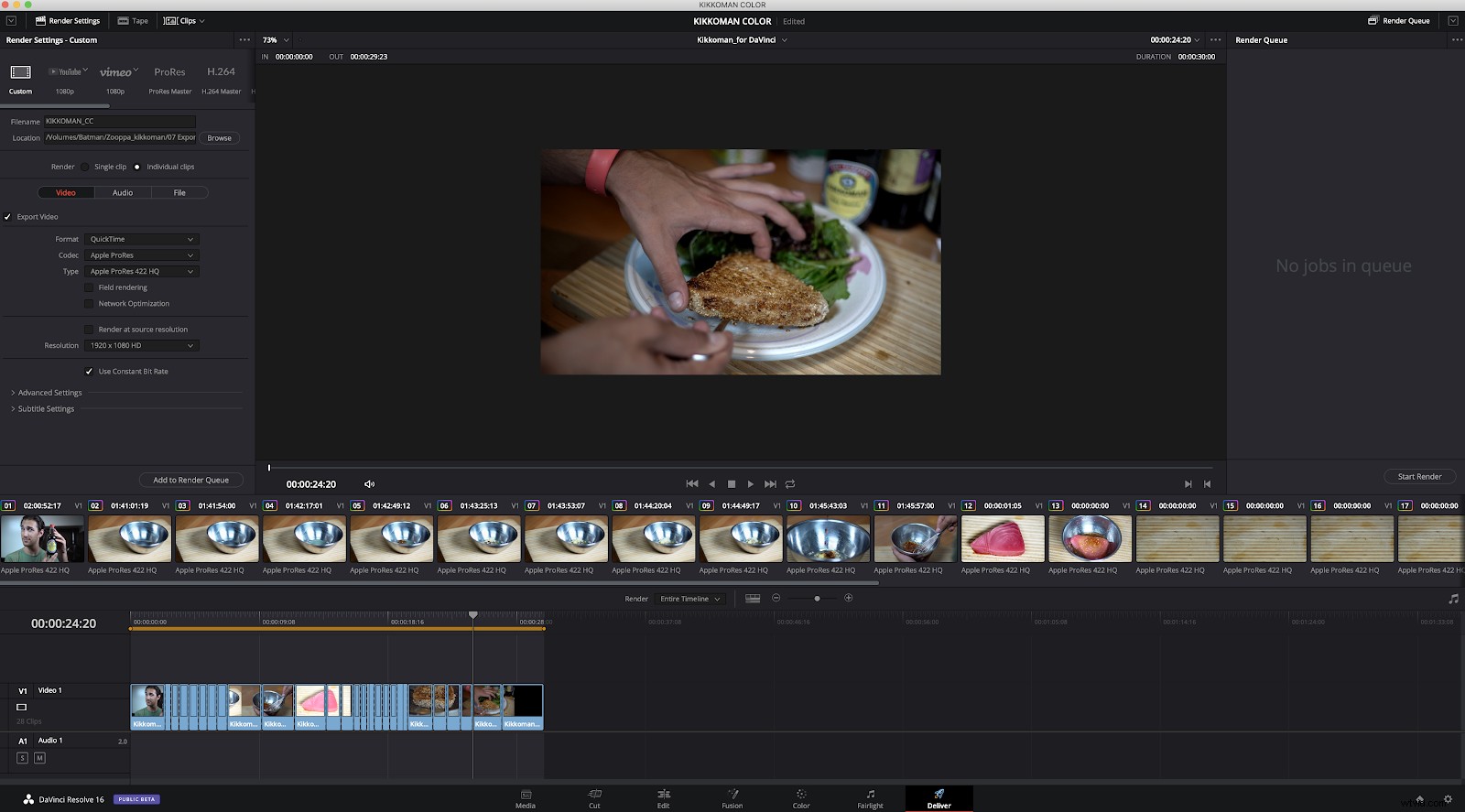1465x812 pixels.
Task: Toggle loop playback icon
Action: coord(790,483)
